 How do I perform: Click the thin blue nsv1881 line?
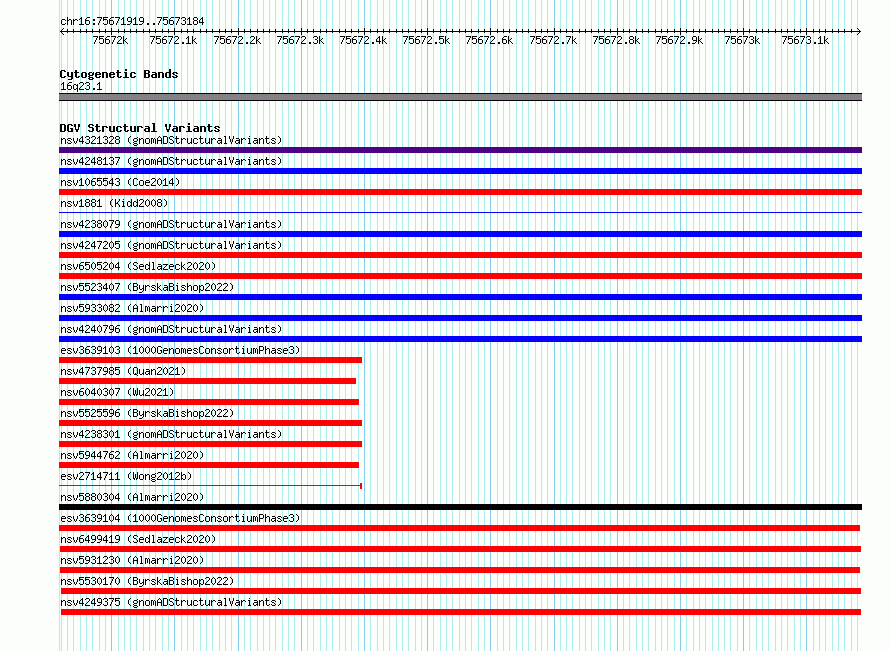coord(460,213)
